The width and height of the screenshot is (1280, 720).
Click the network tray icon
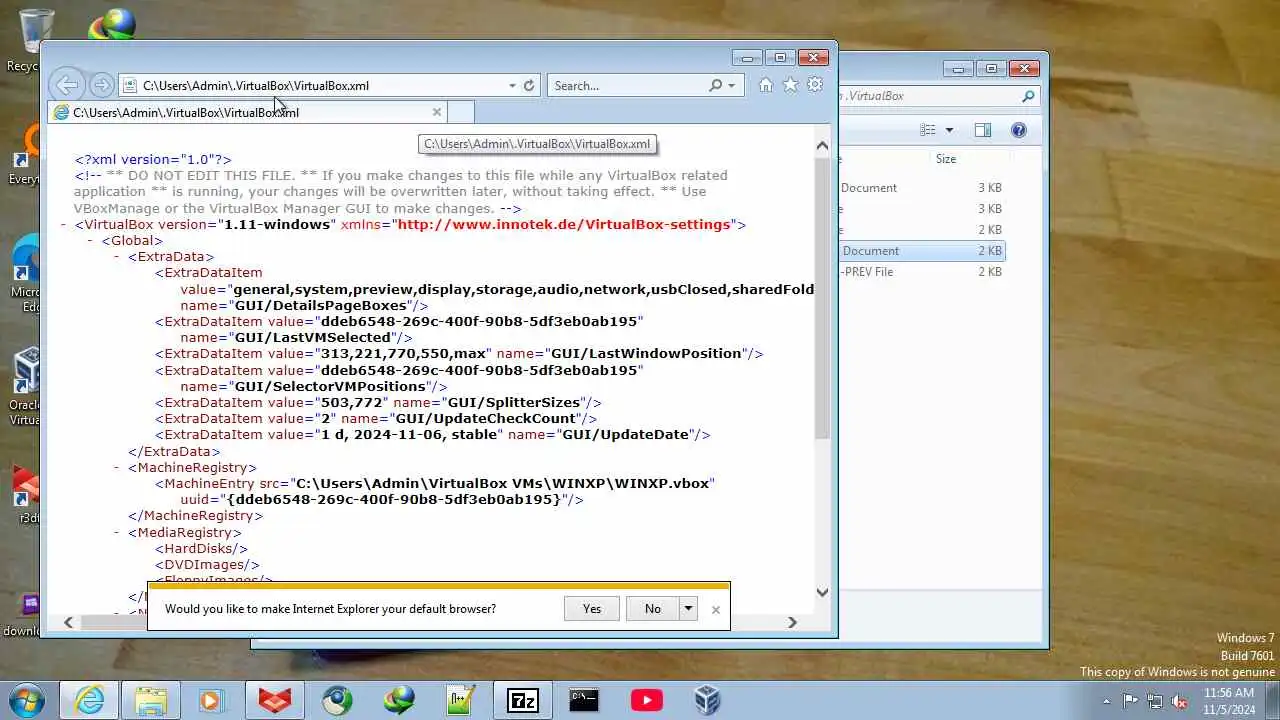1154,701
